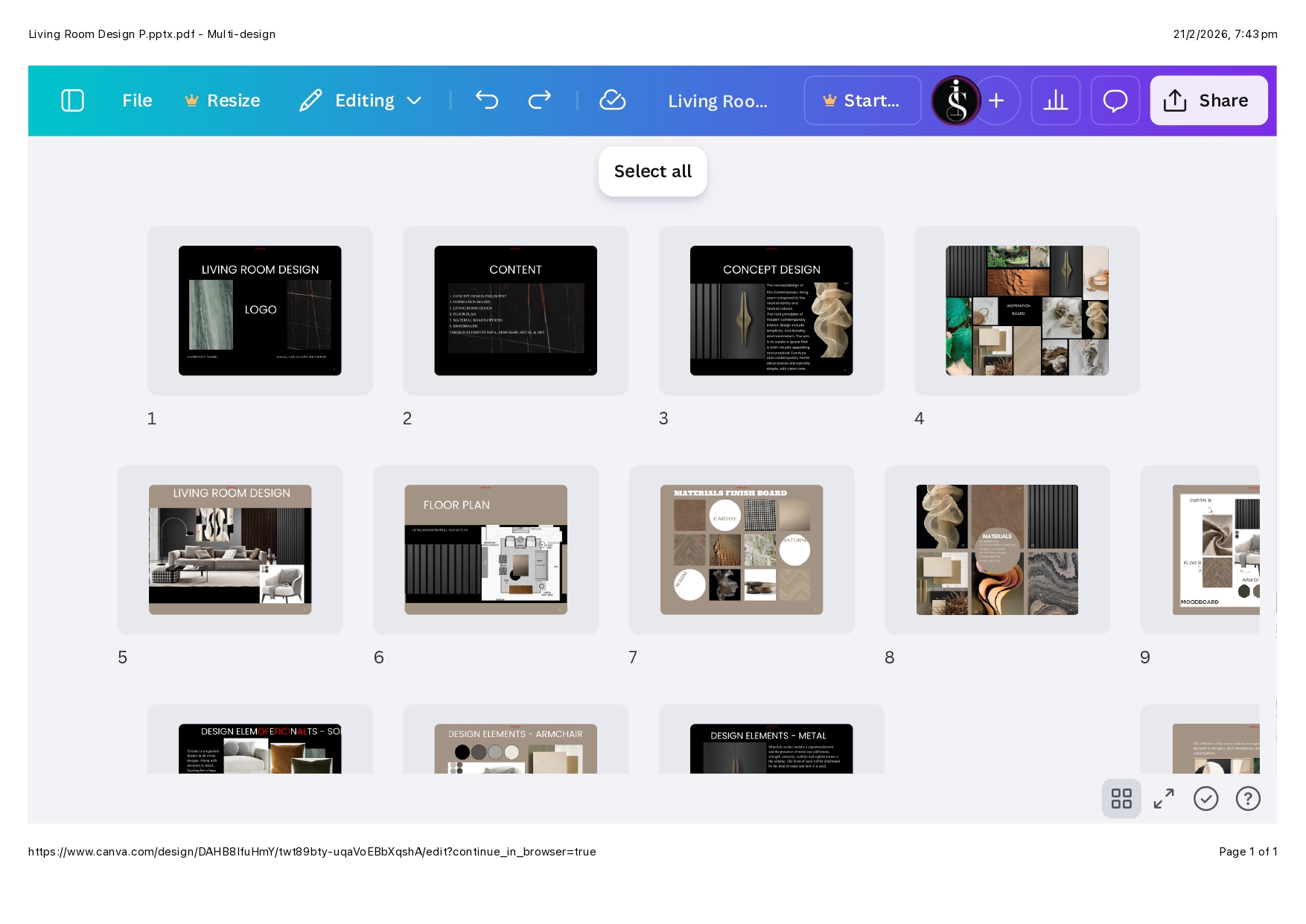Click the Start premium trial button
The image size is (1306, 924).
click(862, 101)
